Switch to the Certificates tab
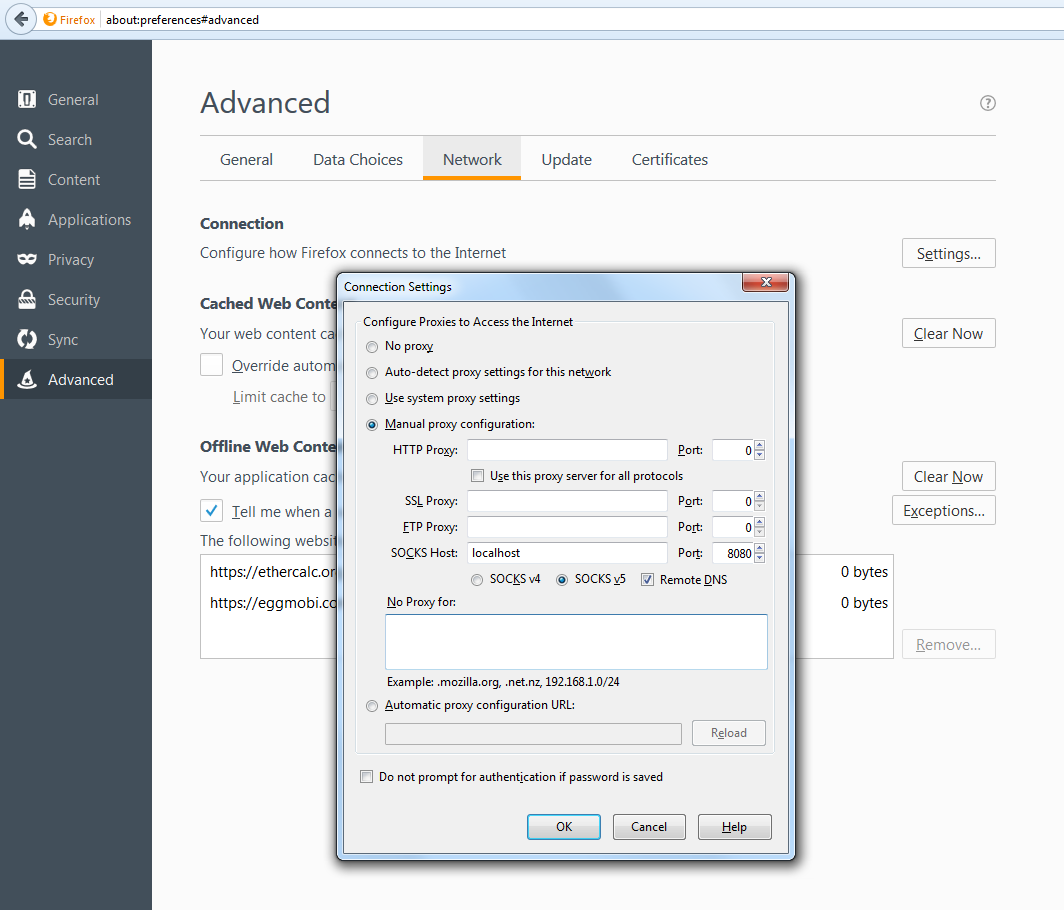This screenshot has height=910, width=1064. pyautogui.click(x=670, y=159)
